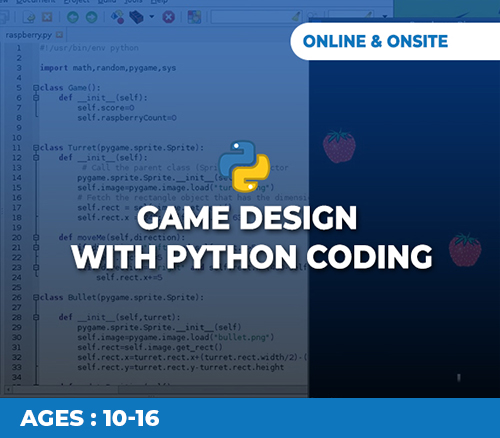Click the red circle X stop icon
The width and height of the screenshot is (500, 438).
[x=168, y=17]
